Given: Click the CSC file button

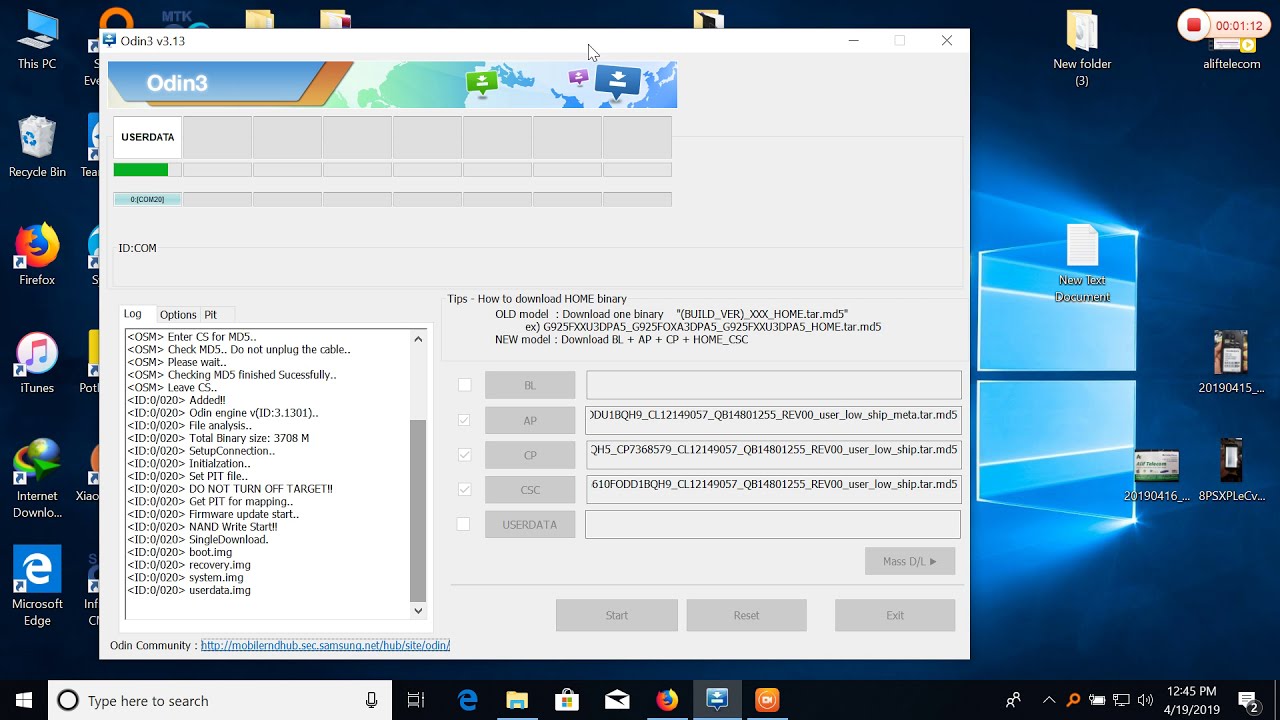Looking at the screenshot, I should click(x=530, y=490).
